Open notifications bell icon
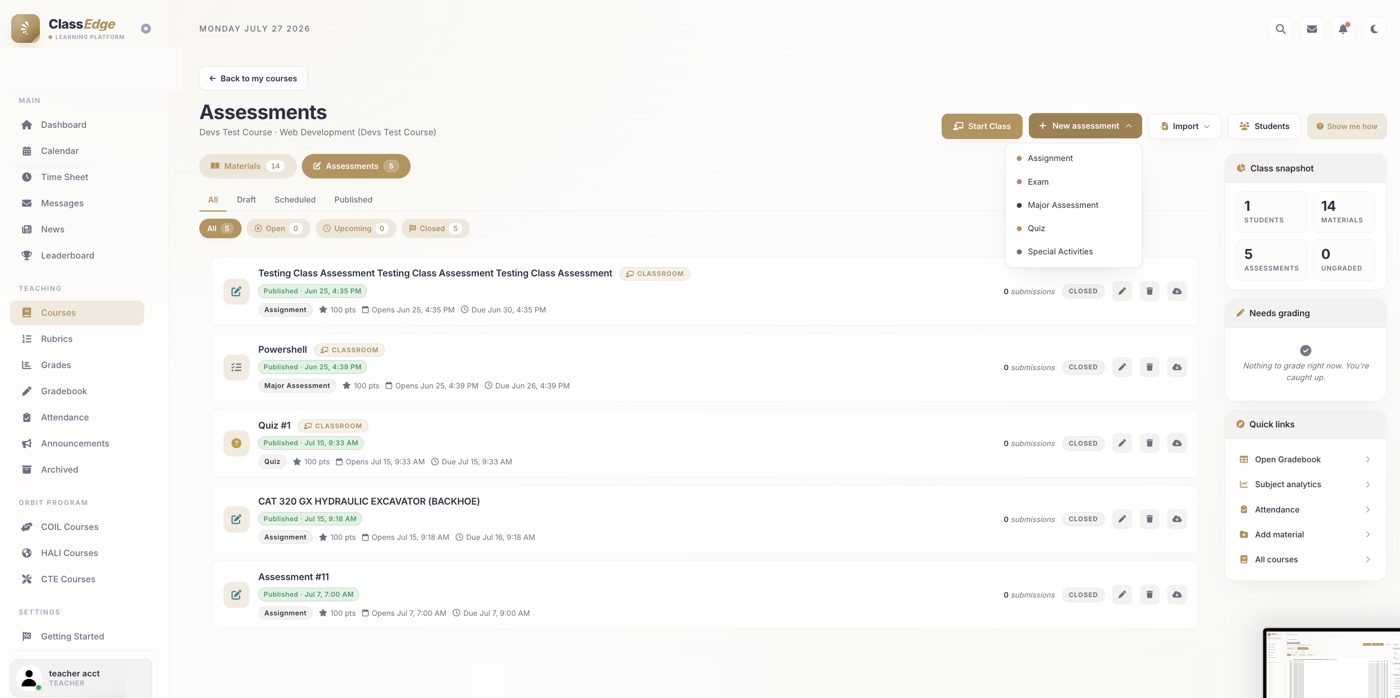The height and width of the screenshot is (698, 1400). click(x=1343, y=29)
